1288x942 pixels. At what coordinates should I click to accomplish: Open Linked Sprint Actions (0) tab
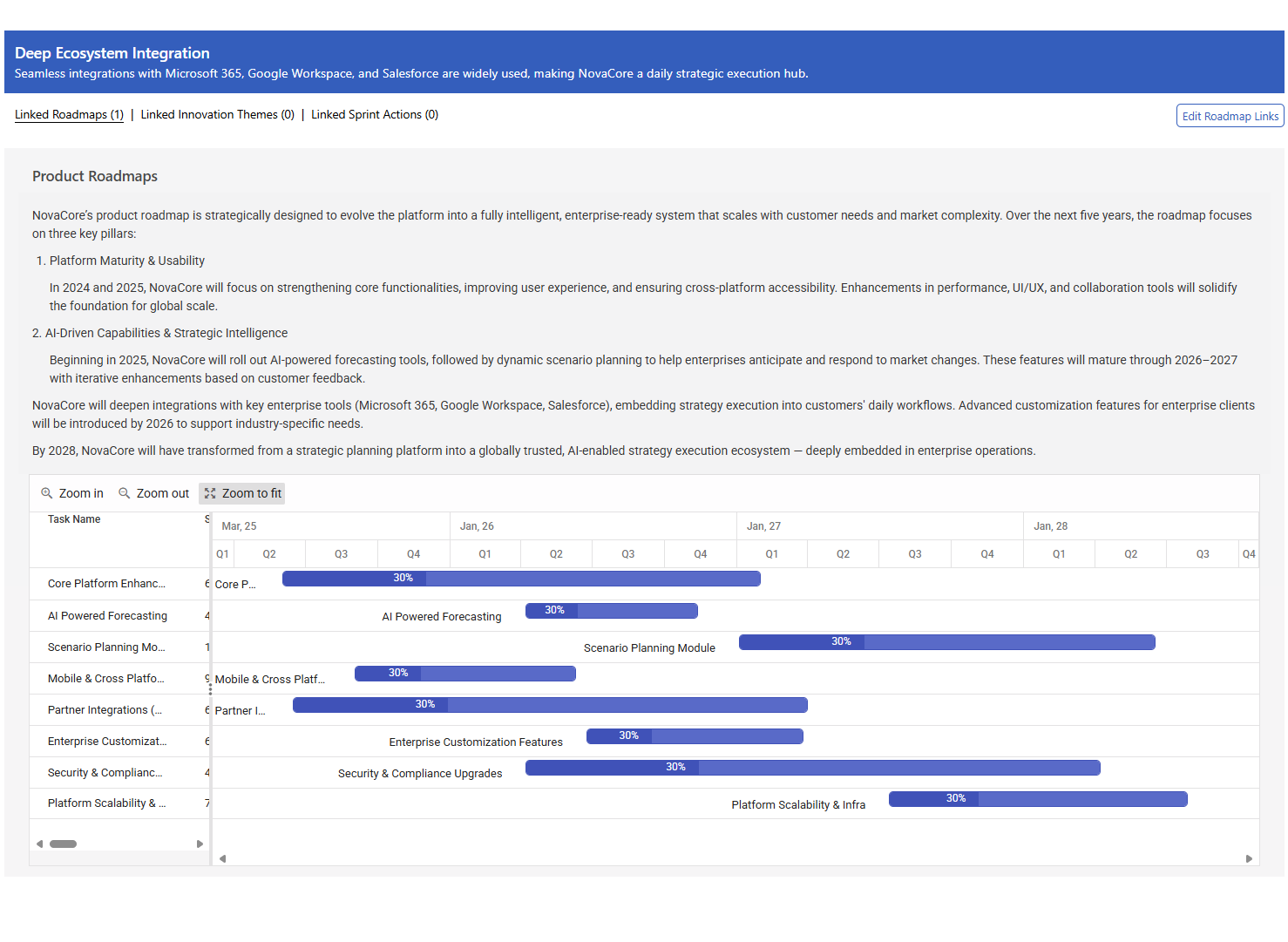(375, 115)
